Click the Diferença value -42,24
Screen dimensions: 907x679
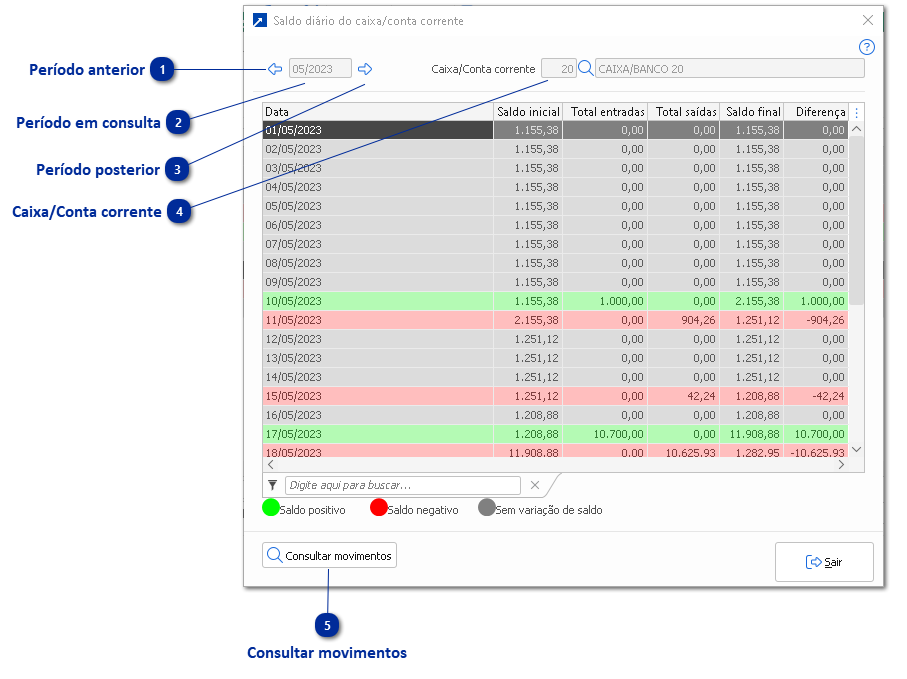coord(828,396)
